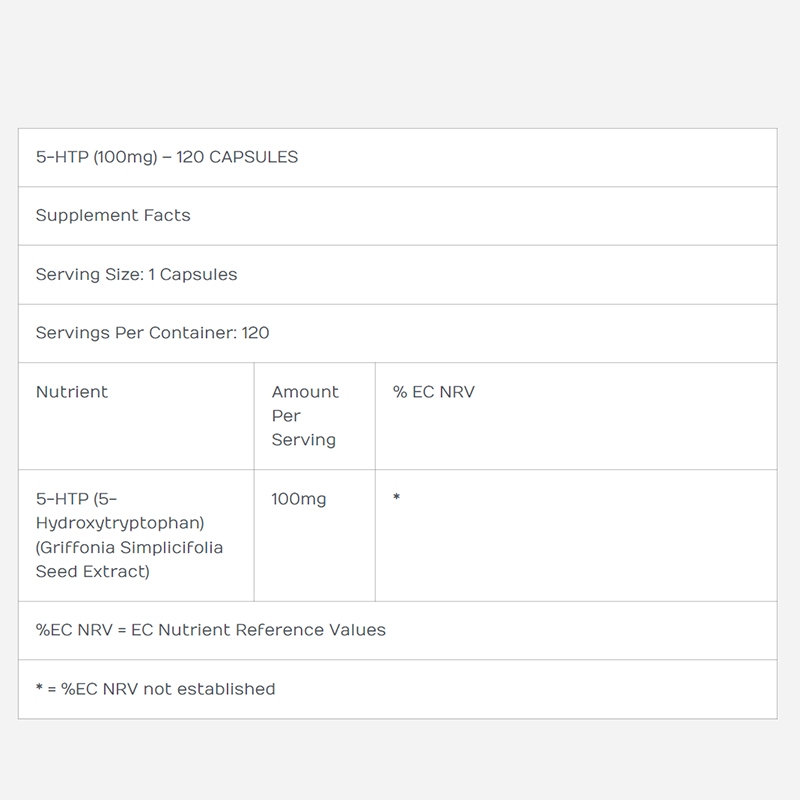This screenshot has width=800, height=800.
Task: Select the "Nutrient" column header
Action: pos(72,392)
